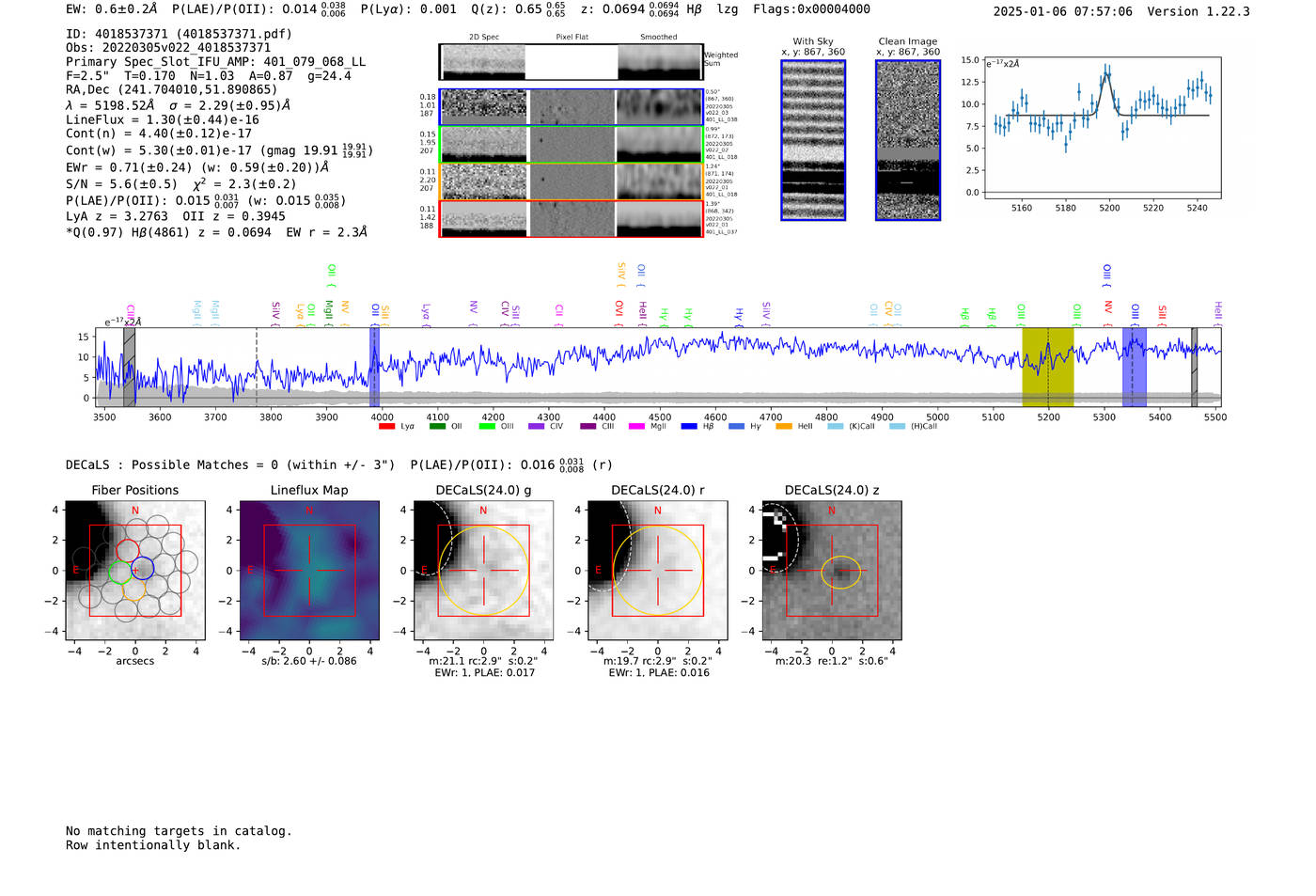
Task: Click the green-bordered fiber Pixel Flat cutout
Action: [572, 144]
